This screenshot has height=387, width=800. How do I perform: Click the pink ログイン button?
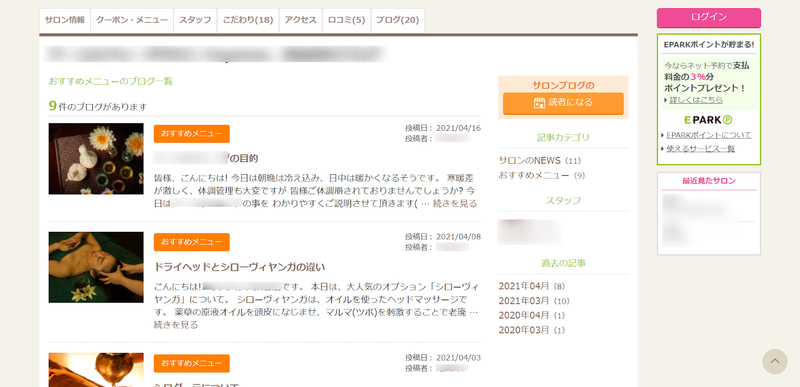pyautogui.click(x=709, y=17)
